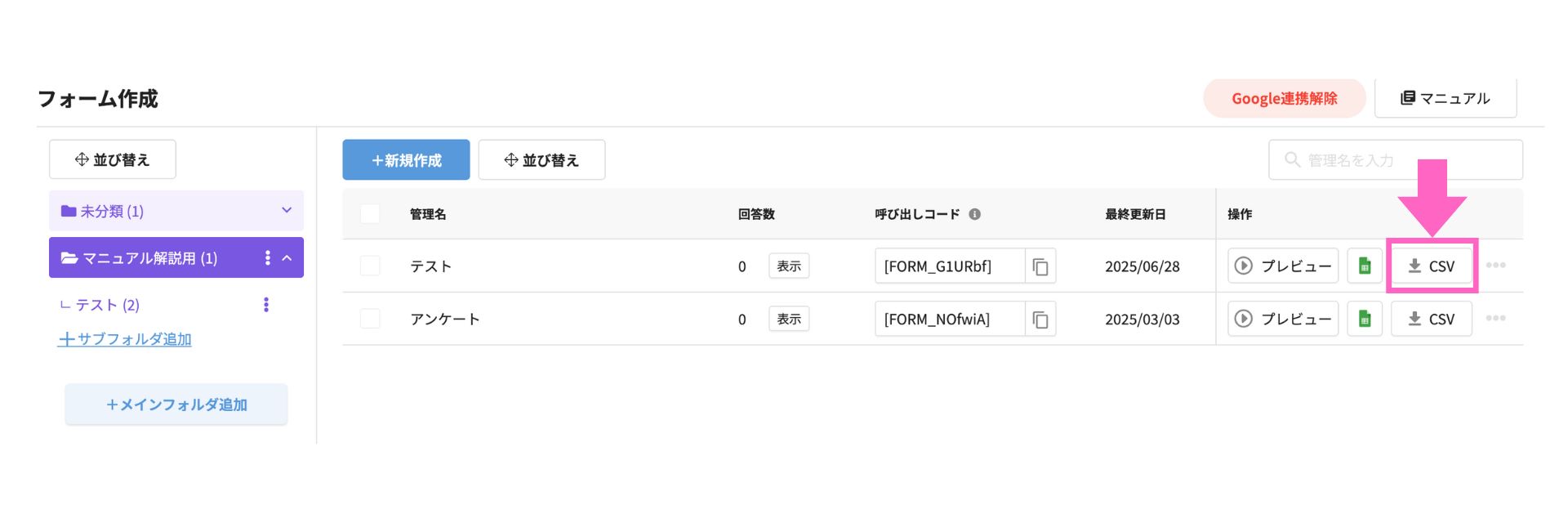This screenshot has width=1568, height=523.
Task: Click the ＋新規作成 button
Action: [x=406, y=160]
